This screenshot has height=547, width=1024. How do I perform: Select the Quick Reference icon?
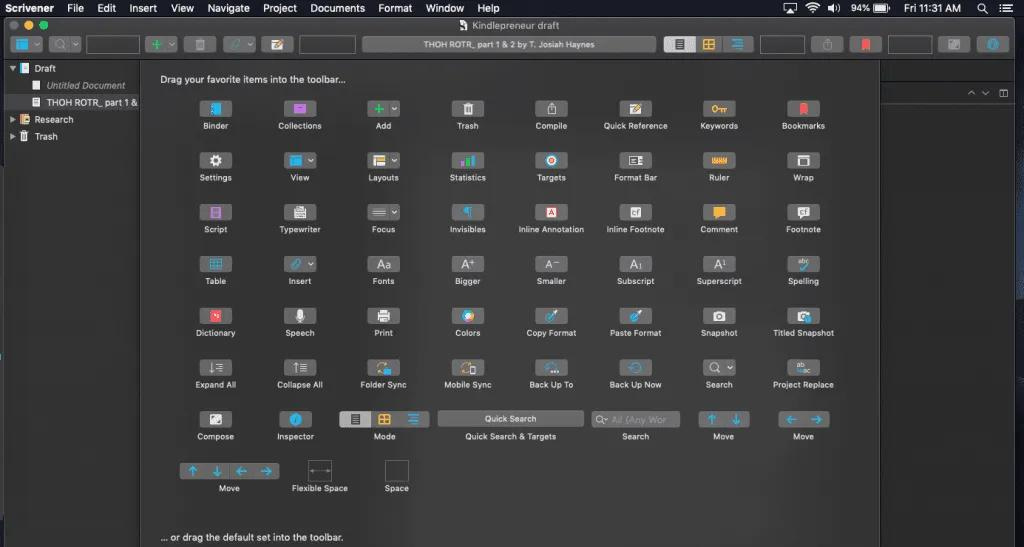click(x=635, y=109)
